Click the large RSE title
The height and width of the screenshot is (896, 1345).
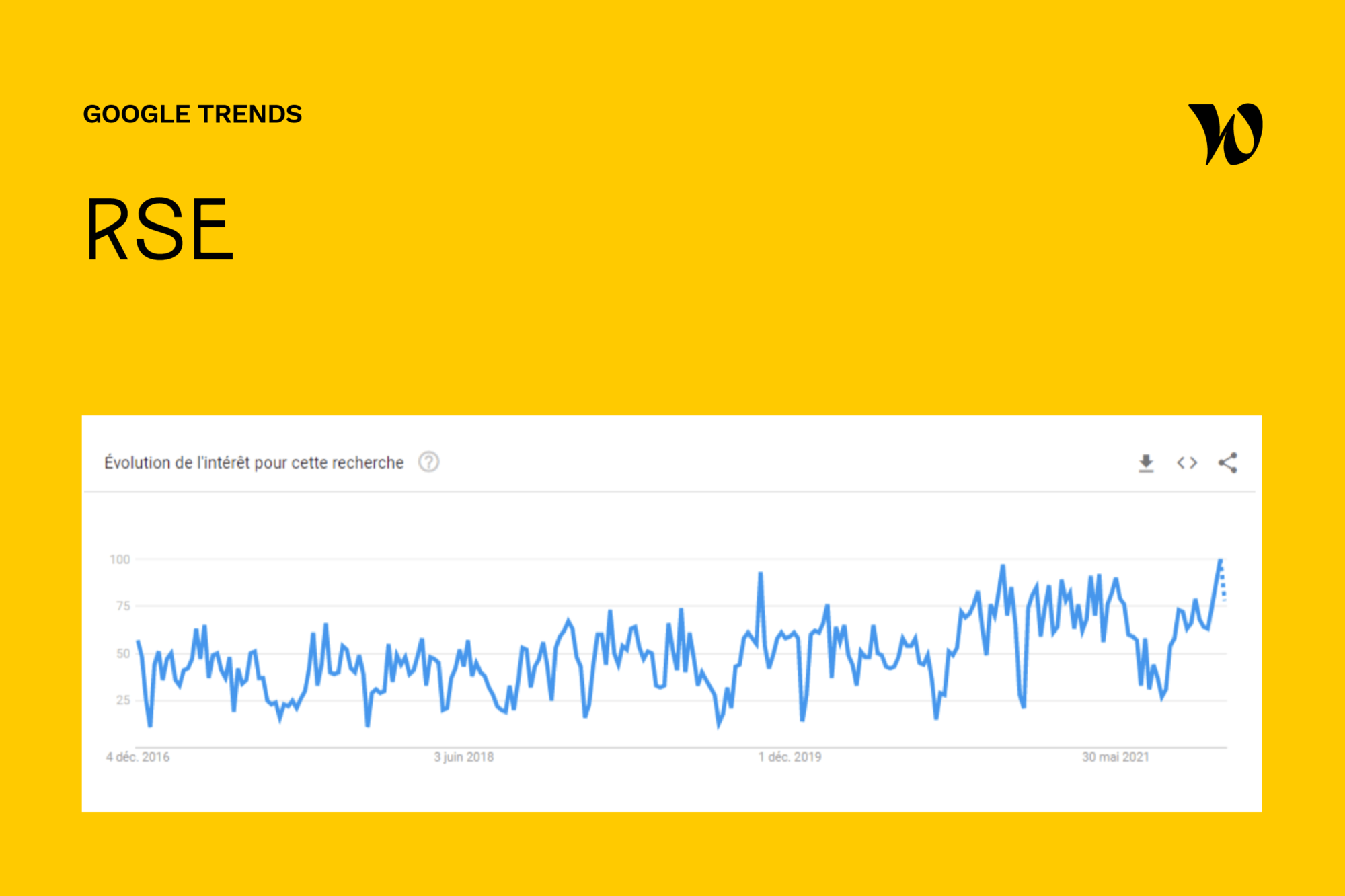tap(159, 229)
